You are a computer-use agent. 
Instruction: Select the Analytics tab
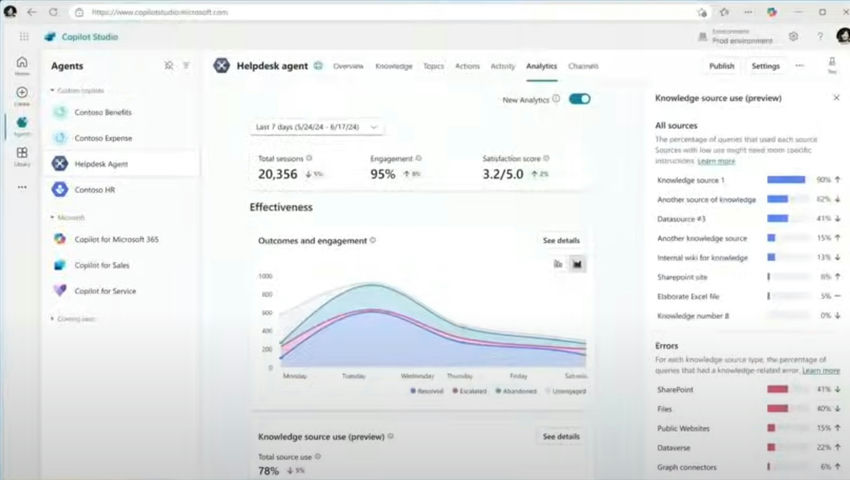[x=542, y=66]
